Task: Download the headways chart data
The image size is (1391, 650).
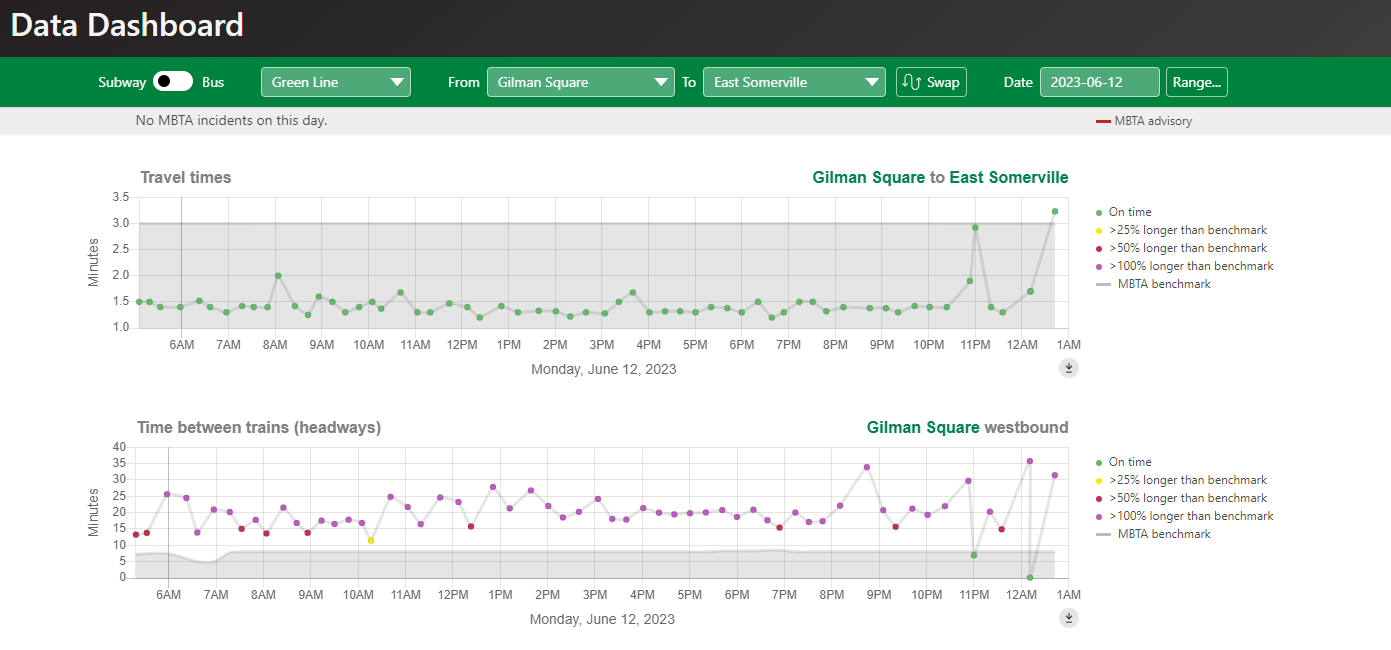Action: pos(1069,618)
